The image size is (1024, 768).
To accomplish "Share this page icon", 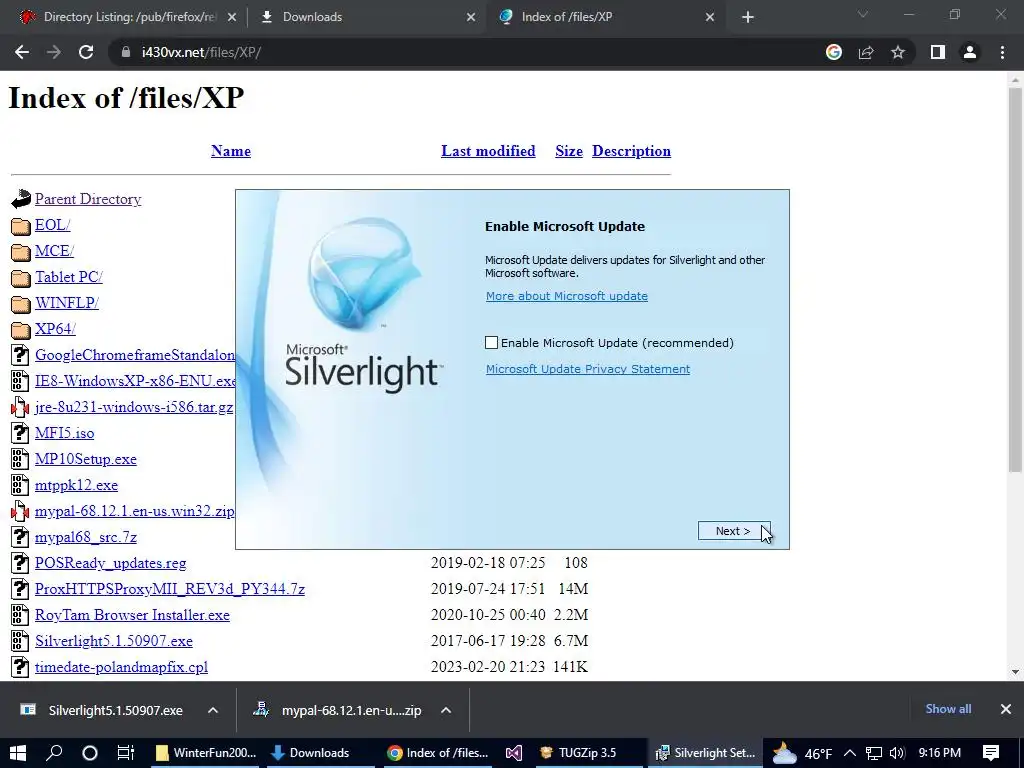I will [x=866, y=52].
